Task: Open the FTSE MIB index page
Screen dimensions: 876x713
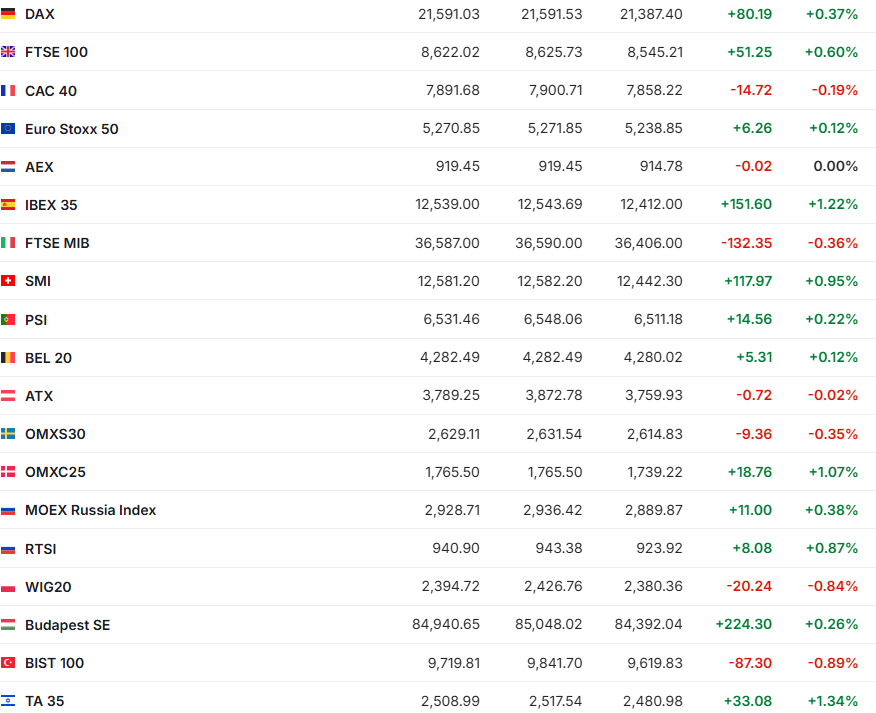Action: pos(57,243)
